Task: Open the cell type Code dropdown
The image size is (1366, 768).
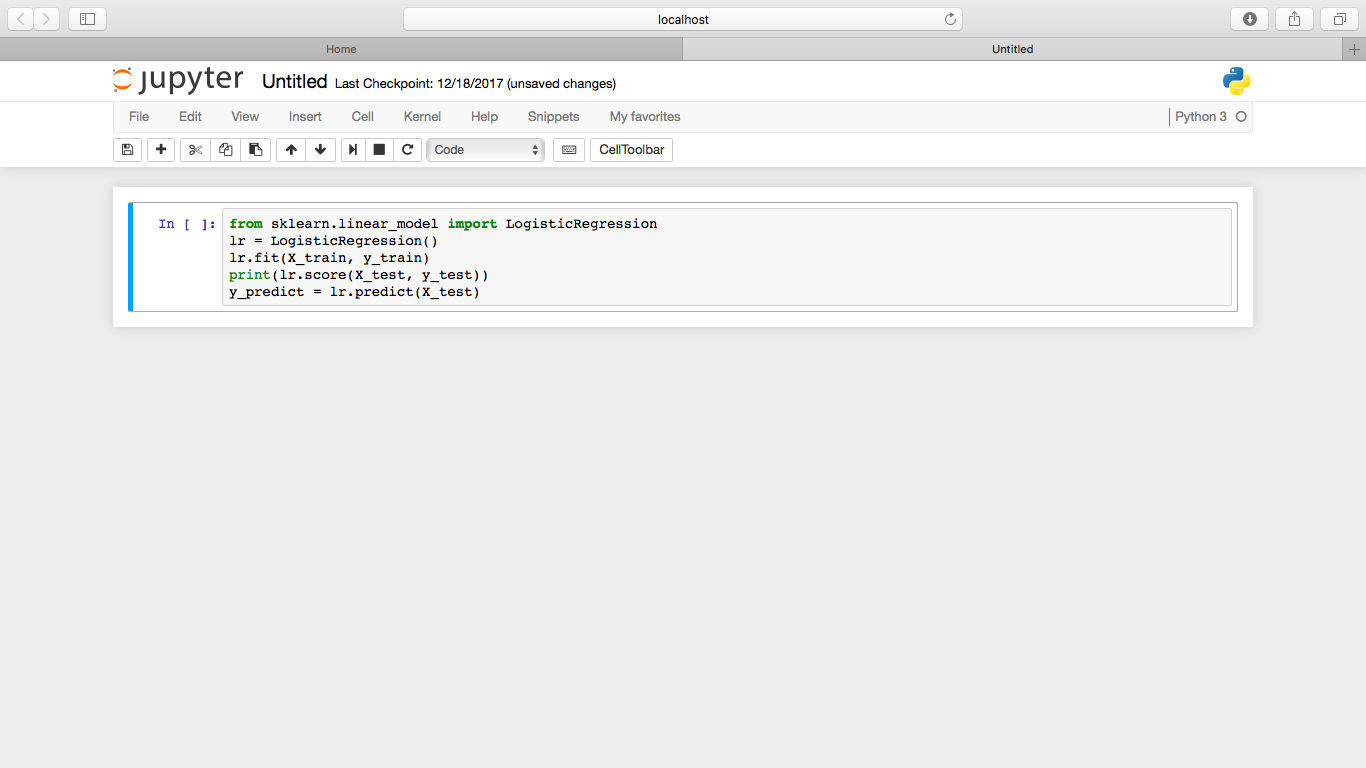Action: tap(486, 150)
